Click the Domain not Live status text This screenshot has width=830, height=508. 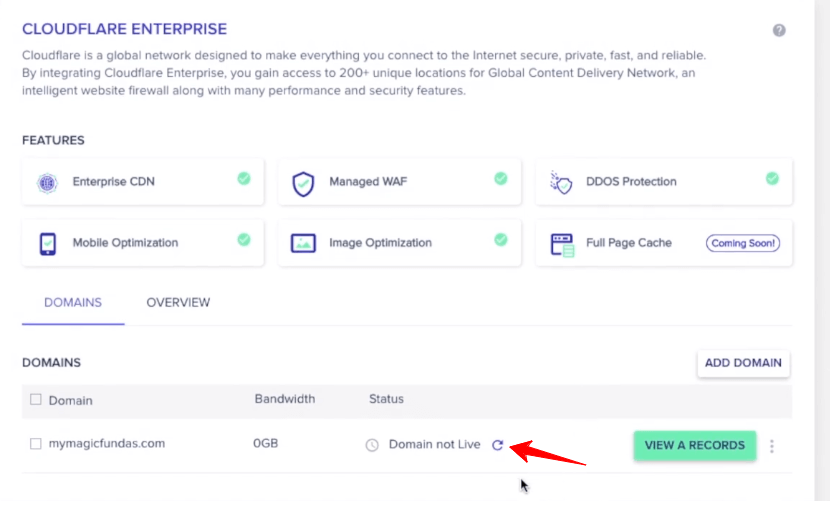(x=435, y=444)
